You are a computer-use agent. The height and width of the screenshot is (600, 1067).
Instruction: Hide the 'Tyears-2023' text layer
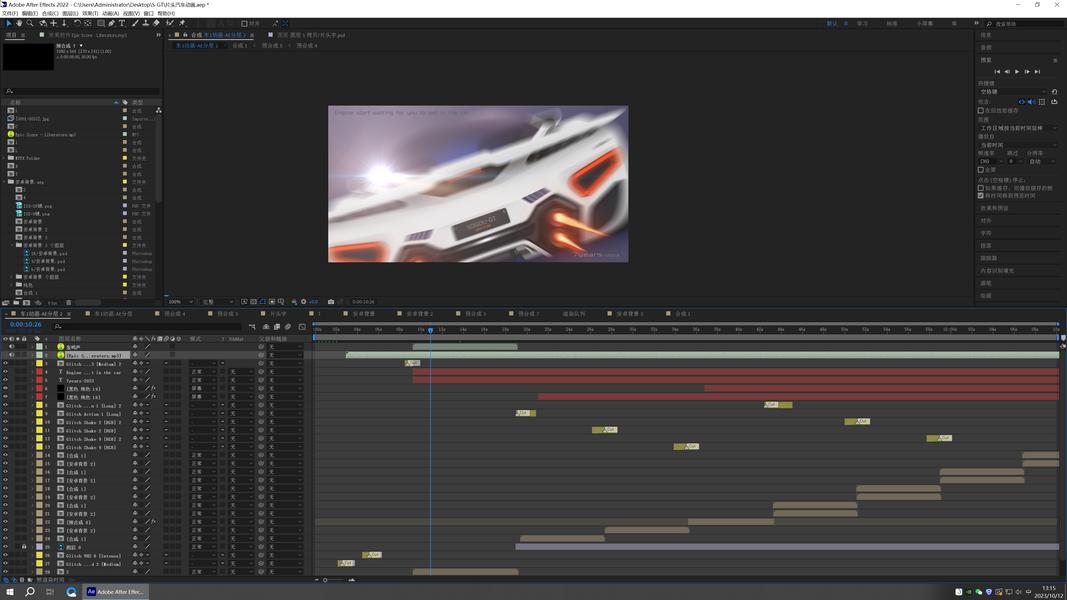tap(5, 380)
